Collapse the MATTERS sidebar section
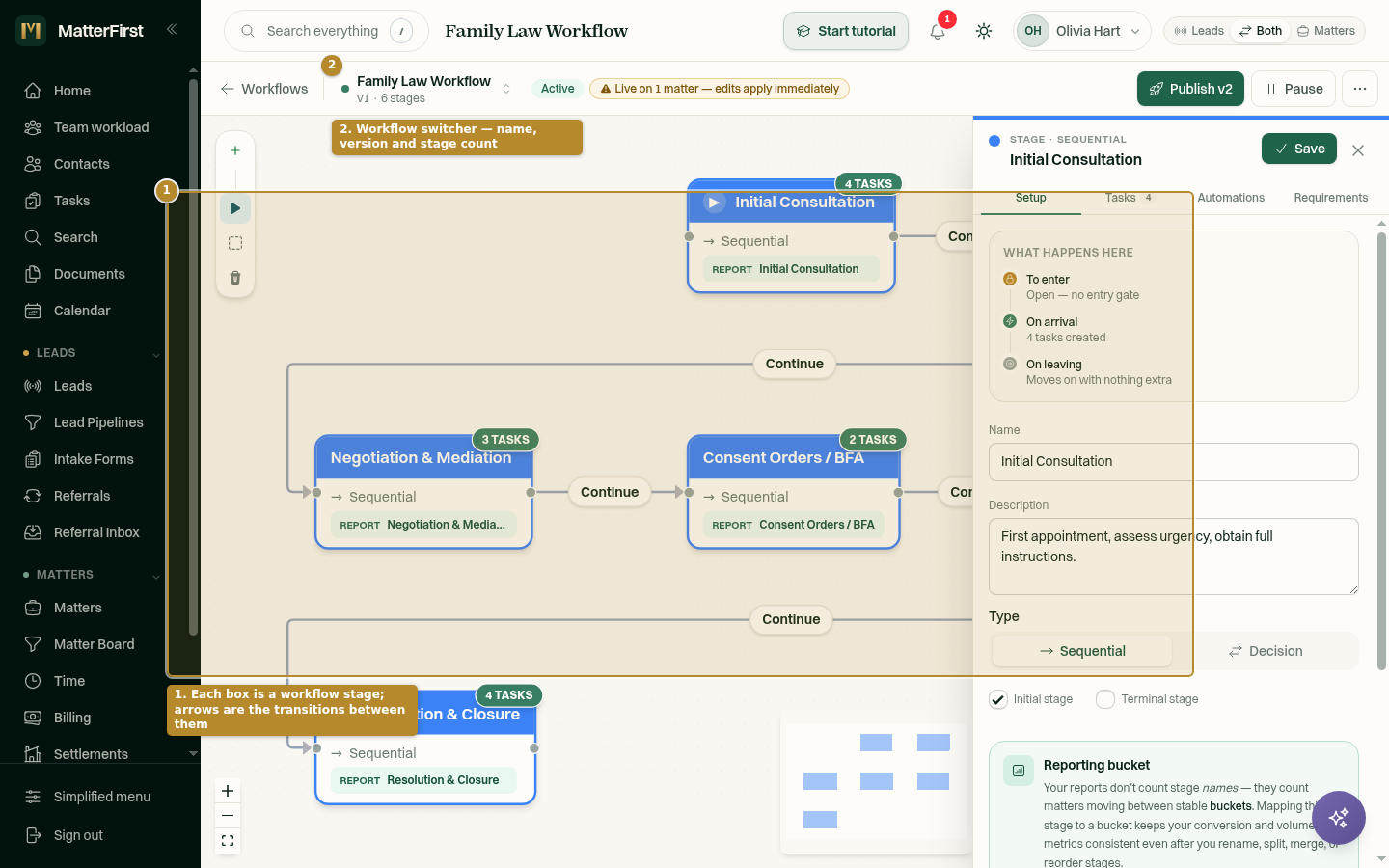1389x868 pixels. (x=155, y=576)
